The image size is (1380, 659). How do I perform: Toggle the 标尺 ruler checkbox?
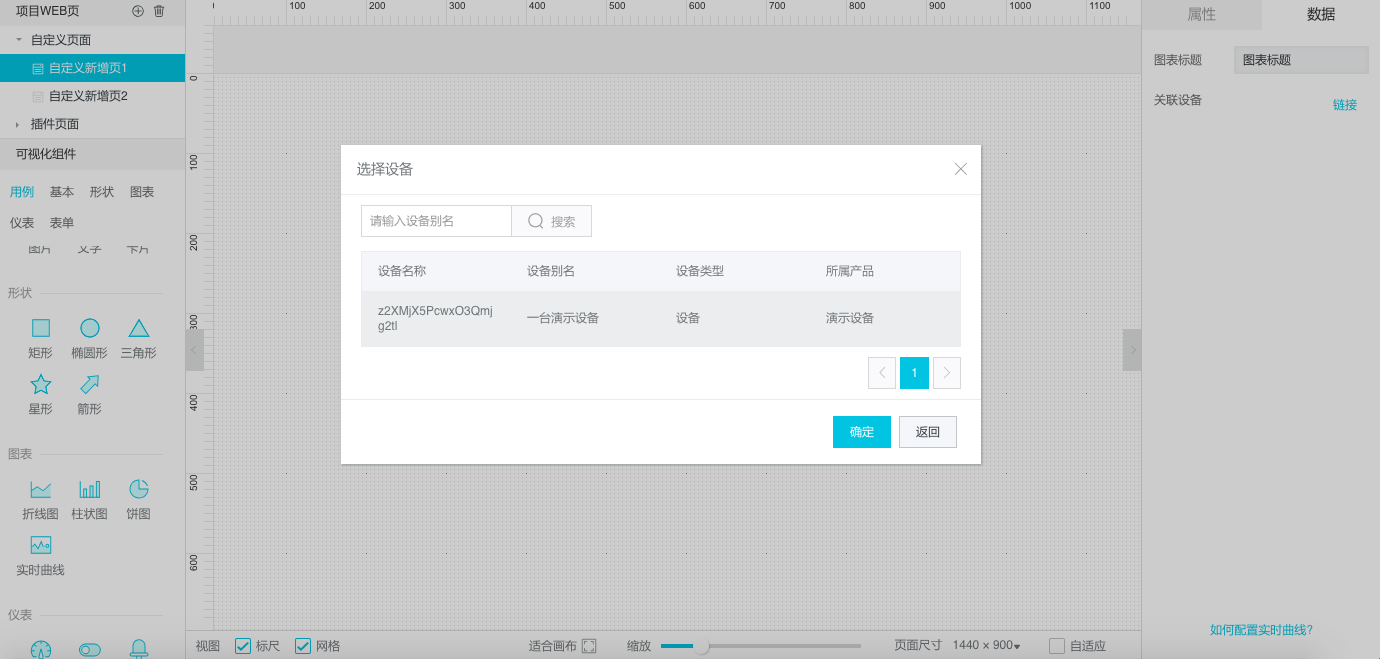point(242,646)
